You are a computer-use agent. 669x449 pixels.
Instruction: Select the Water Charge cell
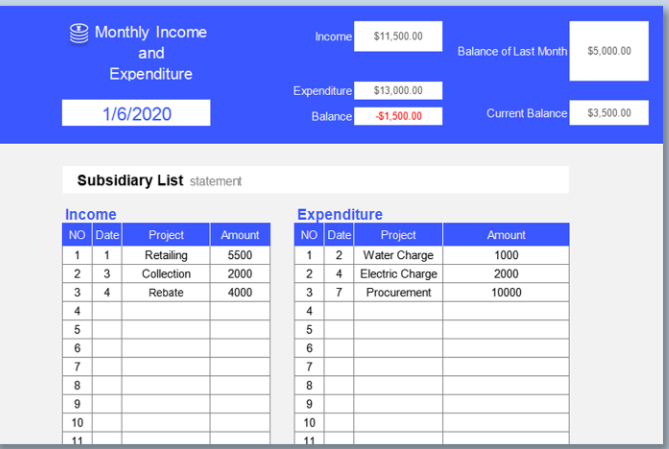tap(398, 255)
